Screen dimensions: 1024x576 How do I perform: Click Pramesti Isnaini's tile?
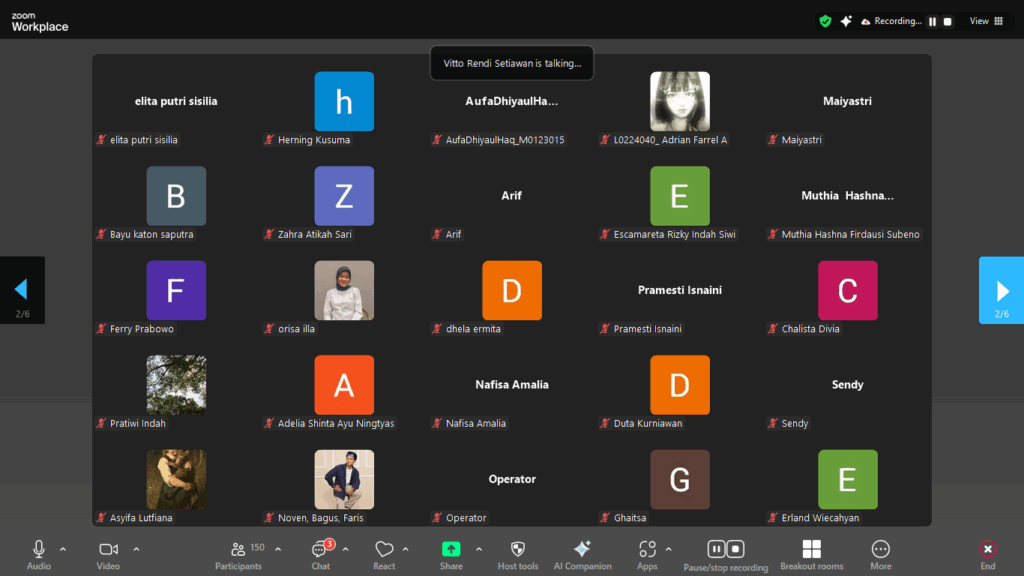coord(680,290)
